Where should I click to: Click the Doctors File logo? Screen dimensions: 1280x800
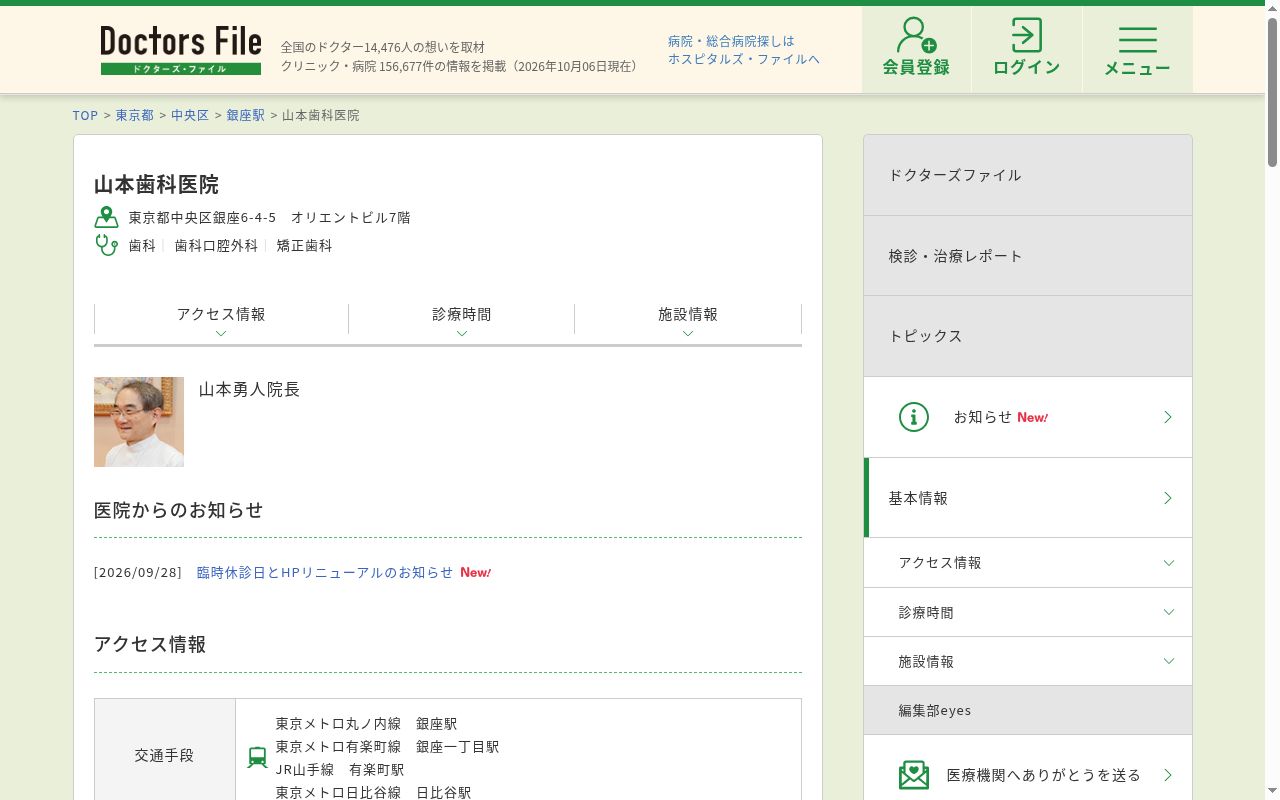coord(181,50)
